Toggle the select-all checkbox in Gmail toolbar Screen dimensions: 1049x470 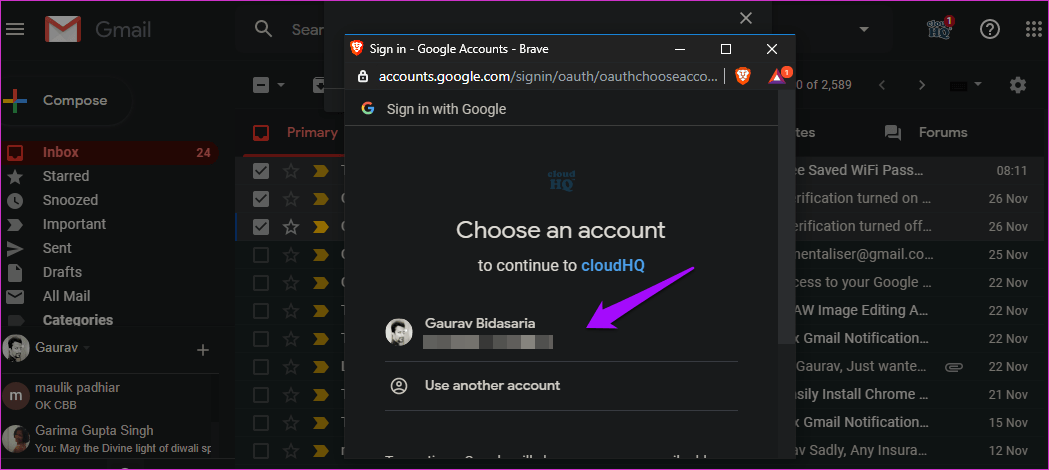261,86
